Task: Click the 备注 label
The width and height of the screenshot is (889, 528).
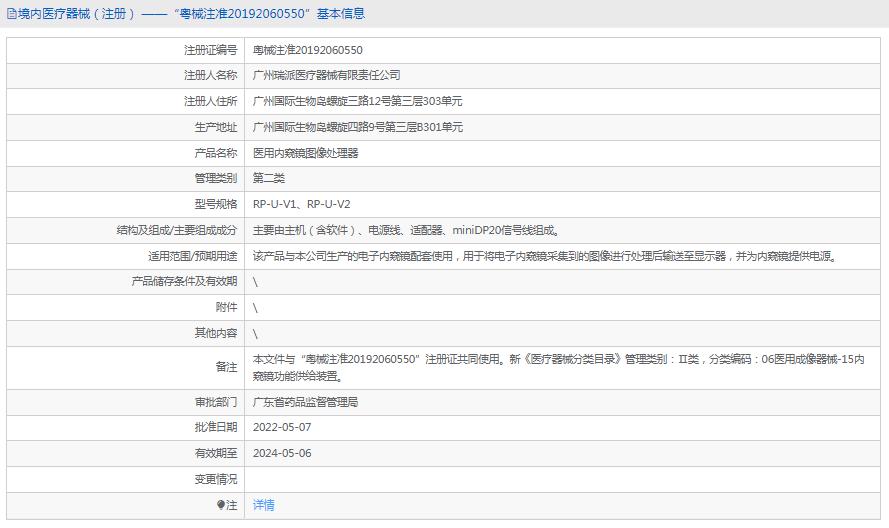Action: coord(227,368)
